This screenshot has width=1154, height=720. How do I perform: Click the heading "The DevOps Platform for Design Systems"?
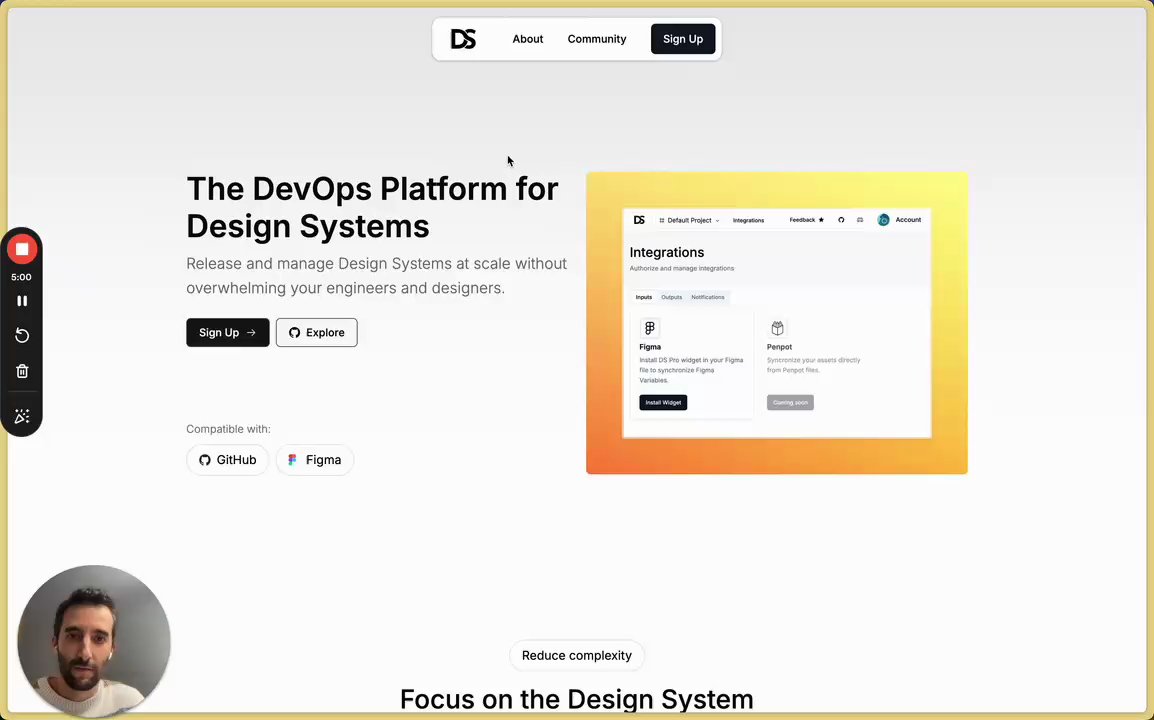[372, 208]
